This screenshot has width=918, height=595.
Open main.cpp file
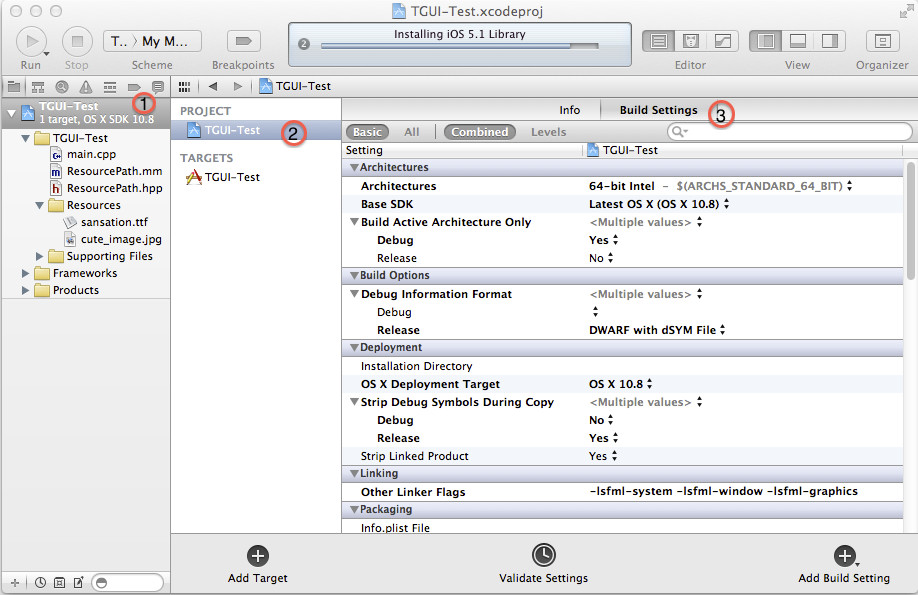coord(91,155)
